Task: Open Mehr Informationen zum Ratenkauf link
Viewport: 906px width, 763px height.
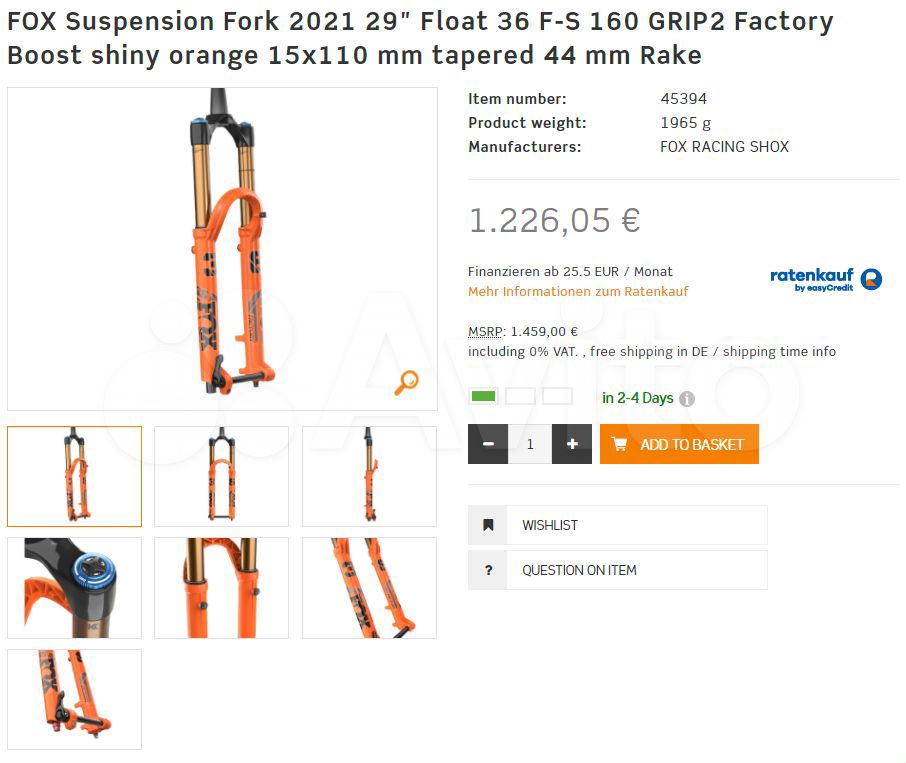Action: [578, 291]
